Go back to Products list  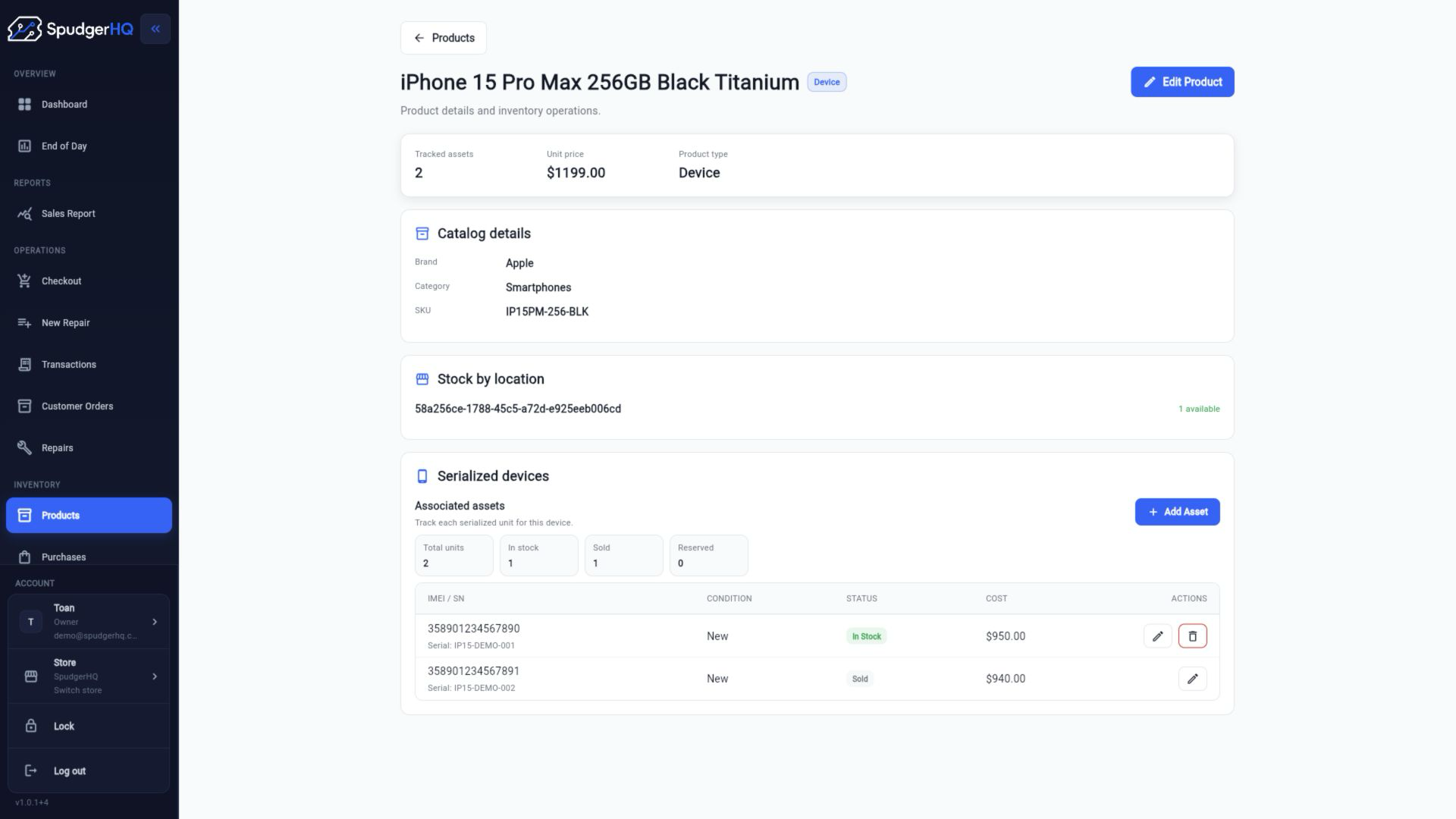[x=444, y=38]
